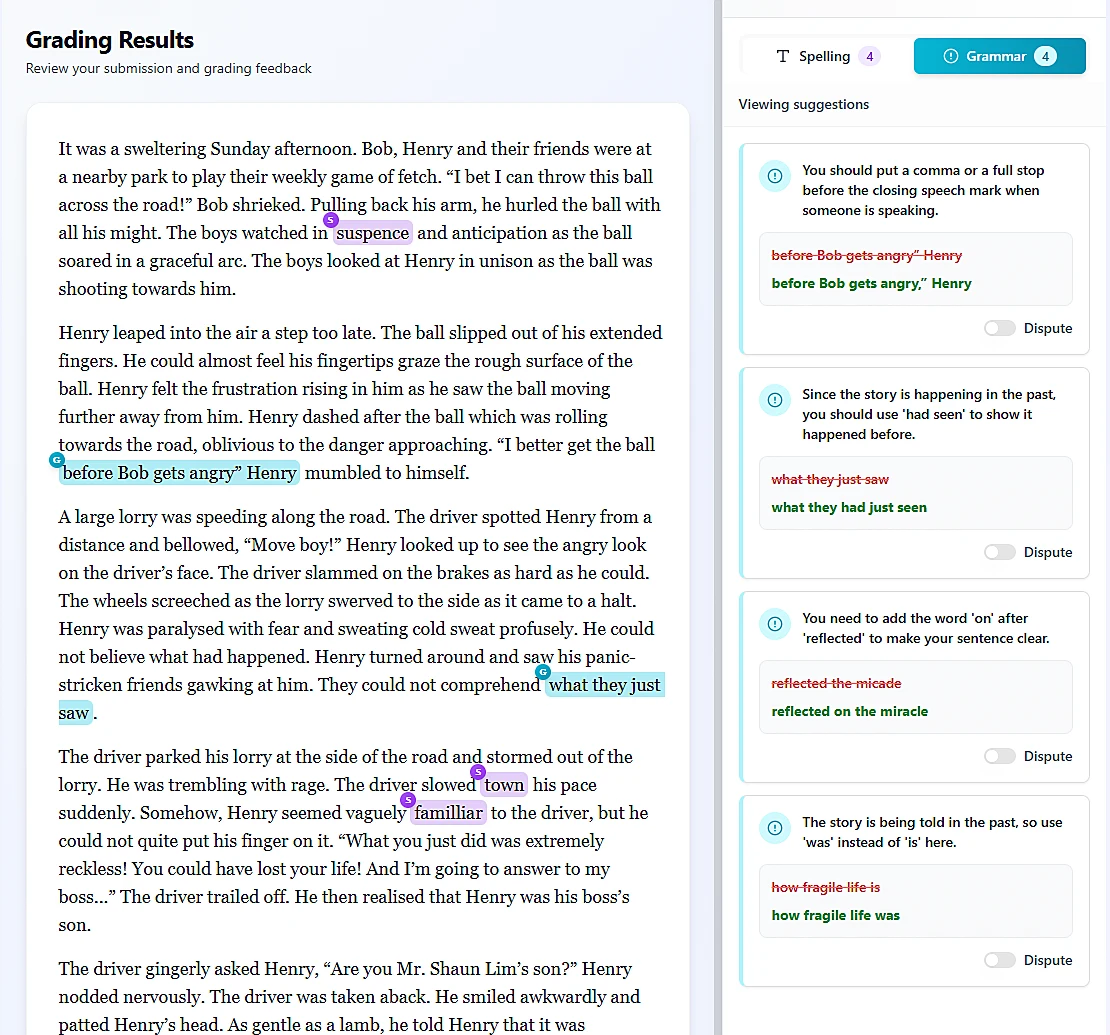Screen dimensions: 1110x1035
Task: Select the highlighted misspelled word 'suspence'
Action: pyautogui.click(x=372, y=233)
